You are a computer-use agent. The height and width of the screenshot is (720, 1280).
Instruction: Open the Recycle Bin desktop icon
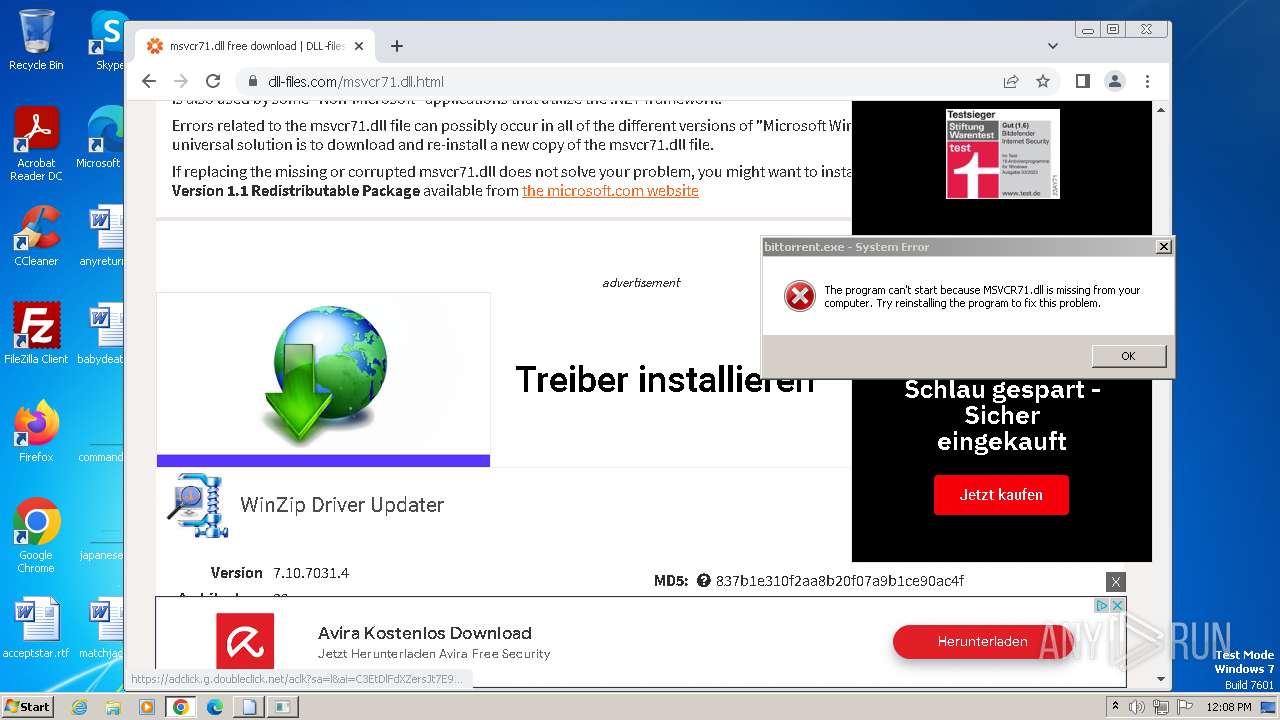coord(36,41)
